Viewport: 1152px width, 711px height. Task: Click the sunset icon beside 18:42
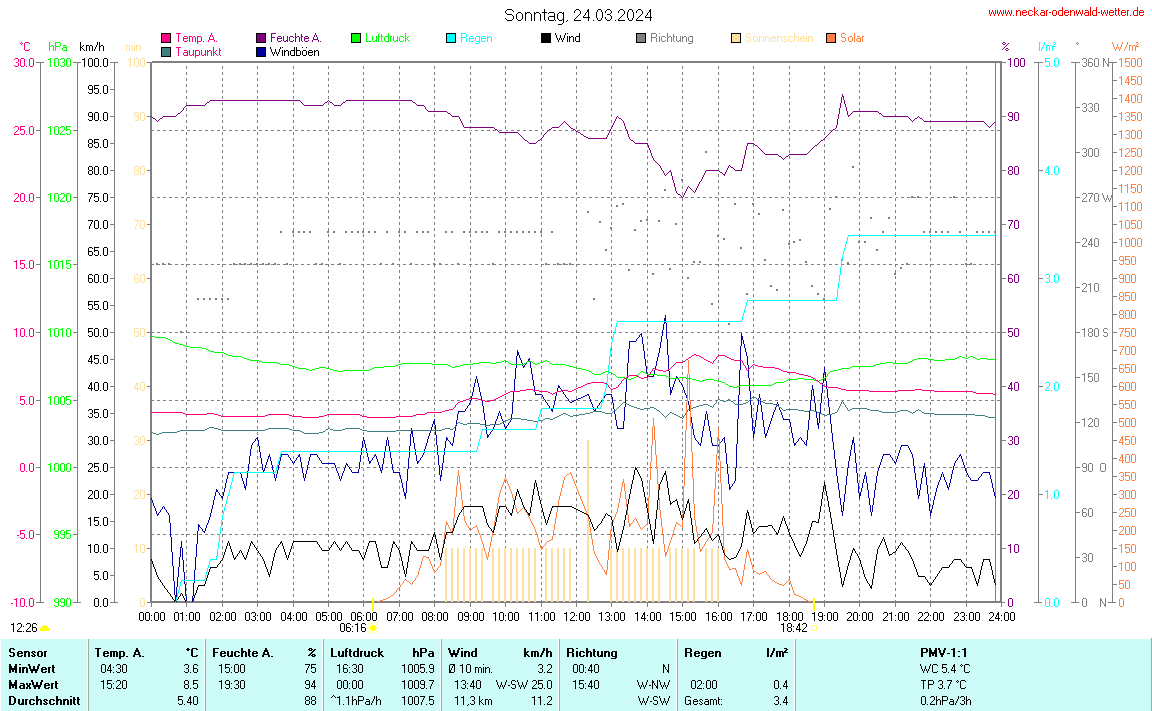[x=815, y=628]
